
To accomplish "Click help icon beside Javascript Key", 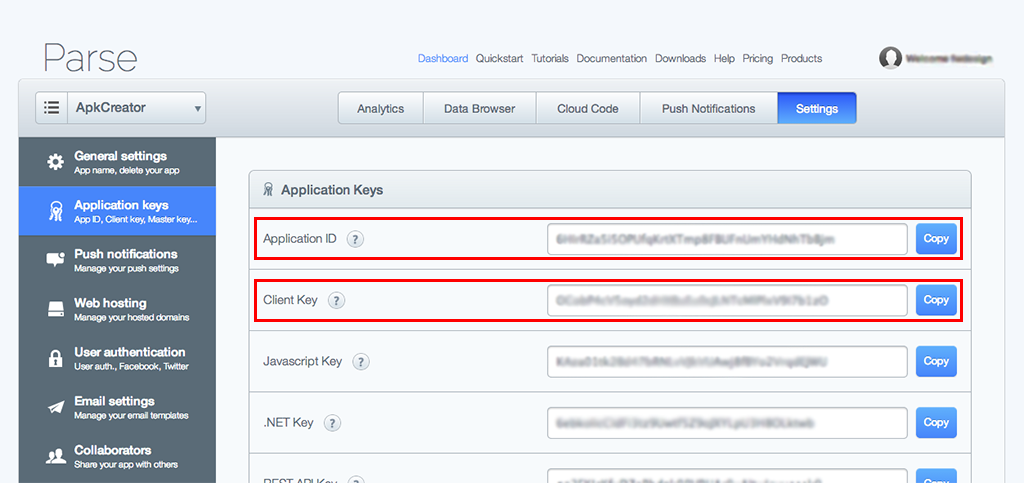I will 361,362.
